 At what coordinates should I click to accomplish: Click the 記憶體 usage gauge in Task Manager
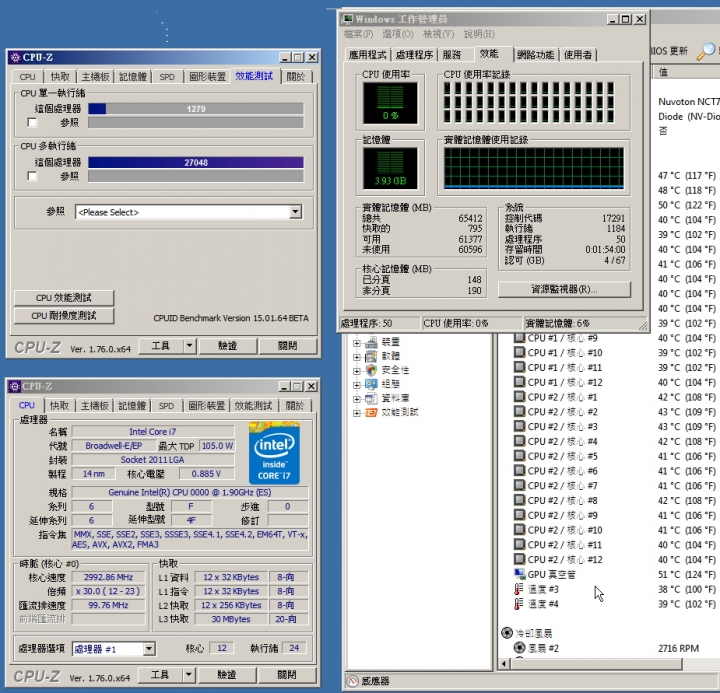(x=390, y=168)
